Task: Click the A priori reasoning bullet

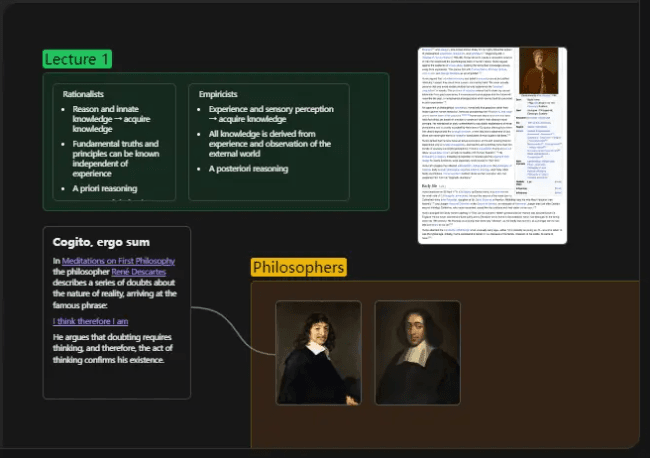Action: pyautogui.click(x=104, y=188)
